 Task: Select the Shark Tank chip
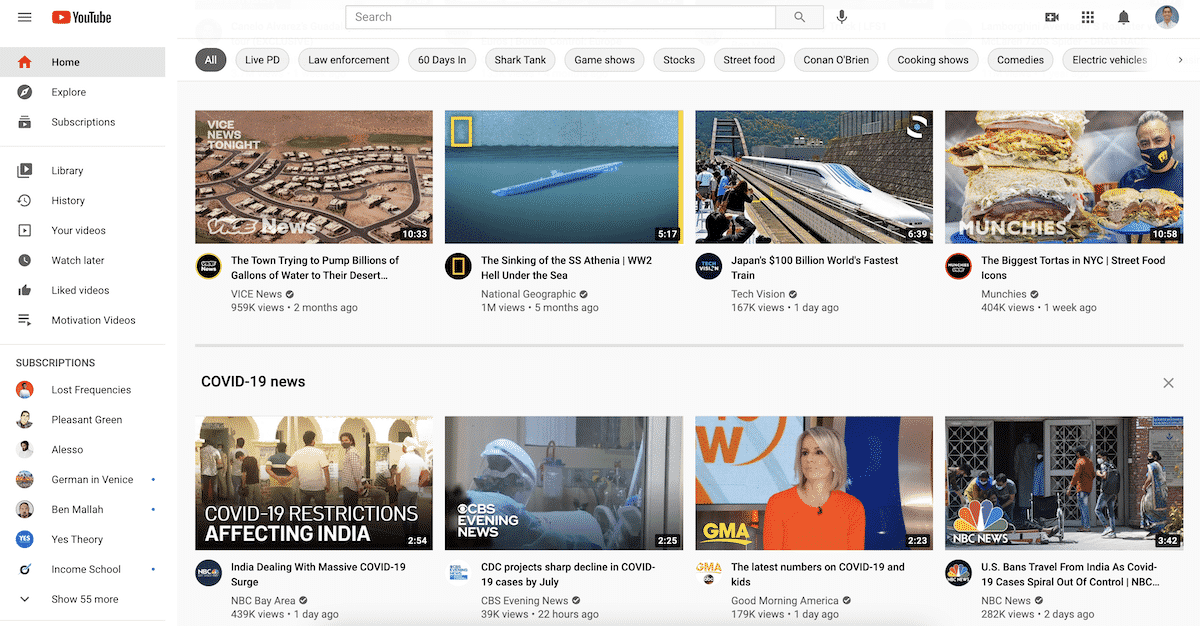[520, 60]
